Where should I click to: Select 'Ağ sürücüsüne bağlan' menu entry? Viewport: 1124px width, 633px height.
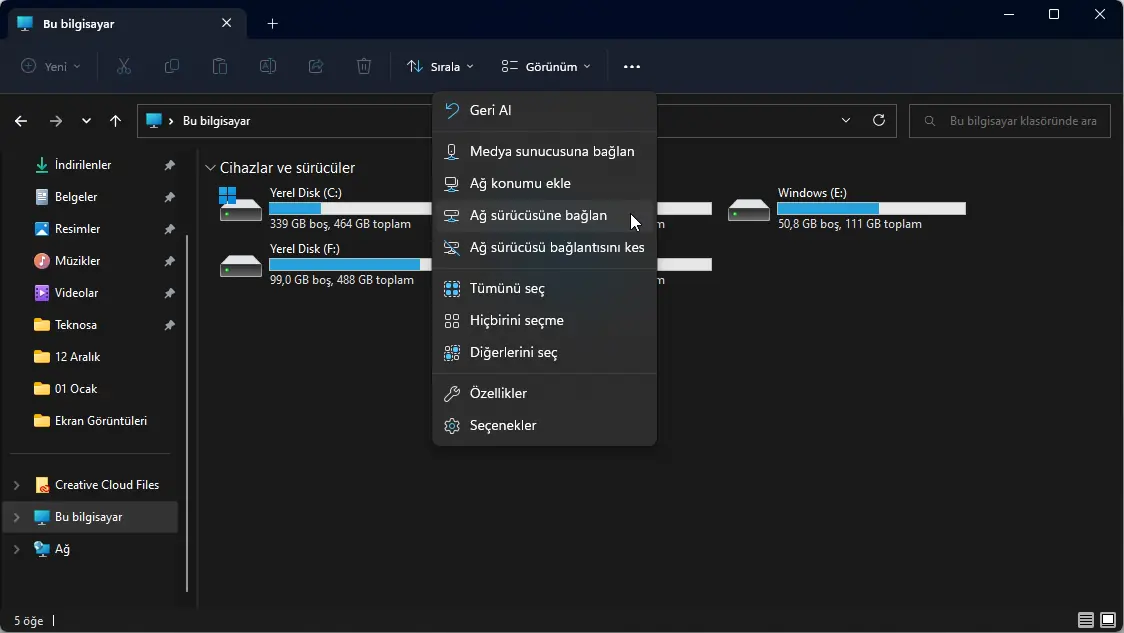tap(538, 216)
